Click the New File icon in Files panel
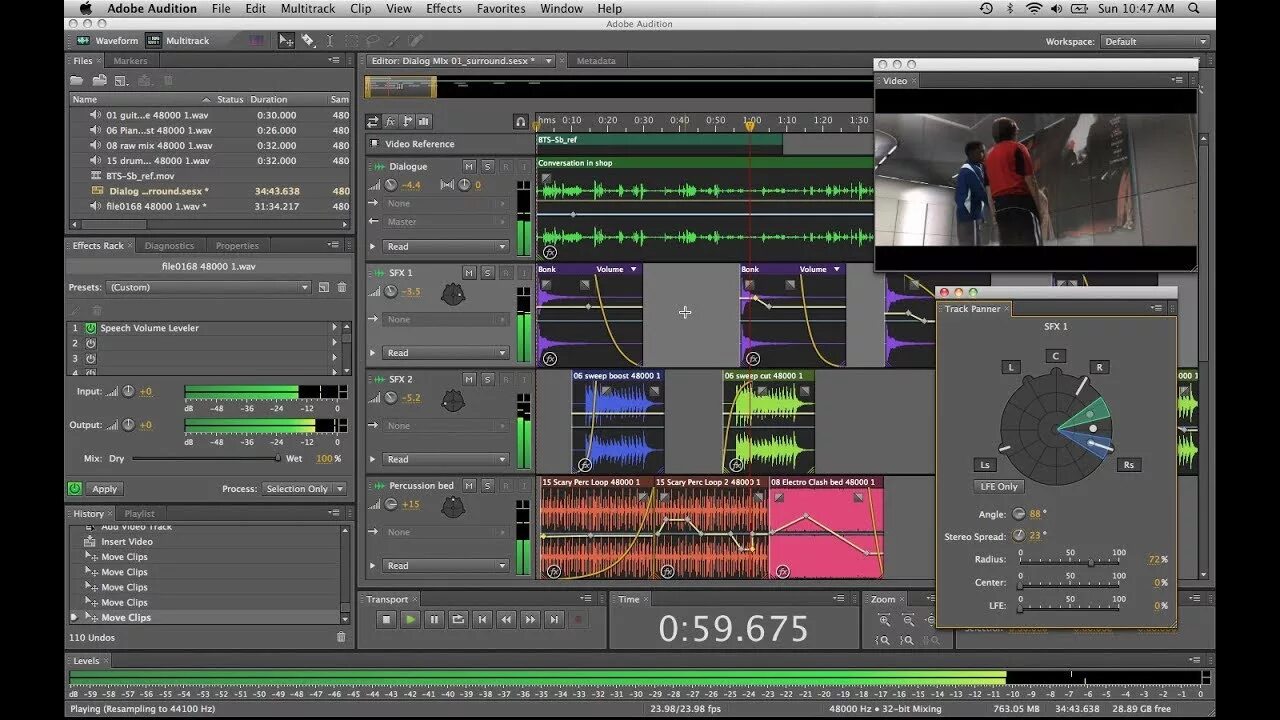Image resolution: width=1280 pixels, height=720 pixels. [122, 80]
